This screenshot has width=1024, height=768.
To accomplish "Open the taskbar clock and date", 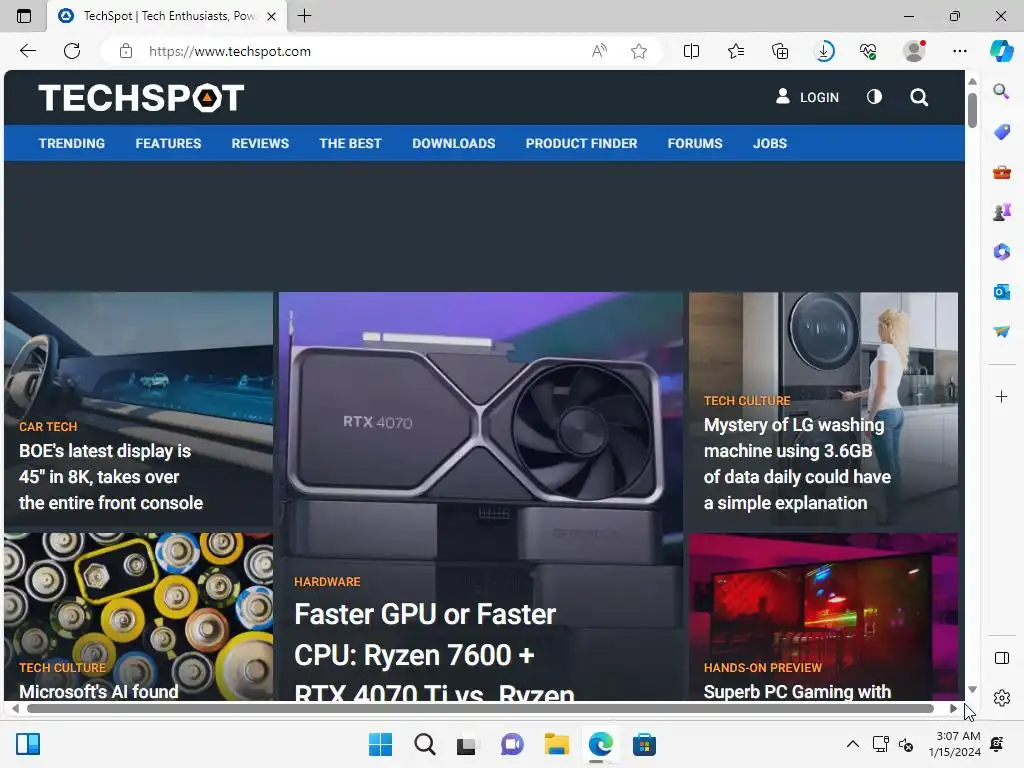I will point(954,744).
